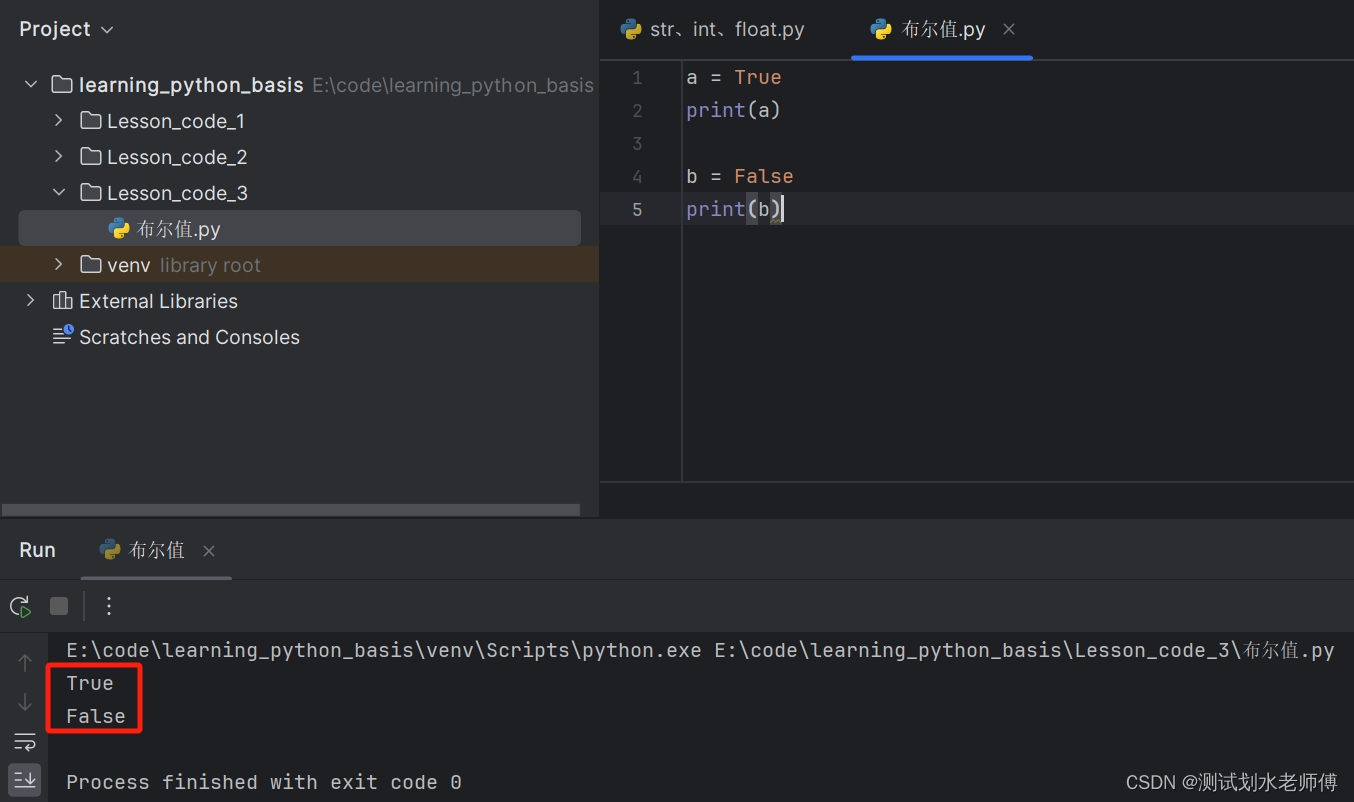Open the Project view dropdown
This screenshot has width=1354, height=802.
click(66, 29)
